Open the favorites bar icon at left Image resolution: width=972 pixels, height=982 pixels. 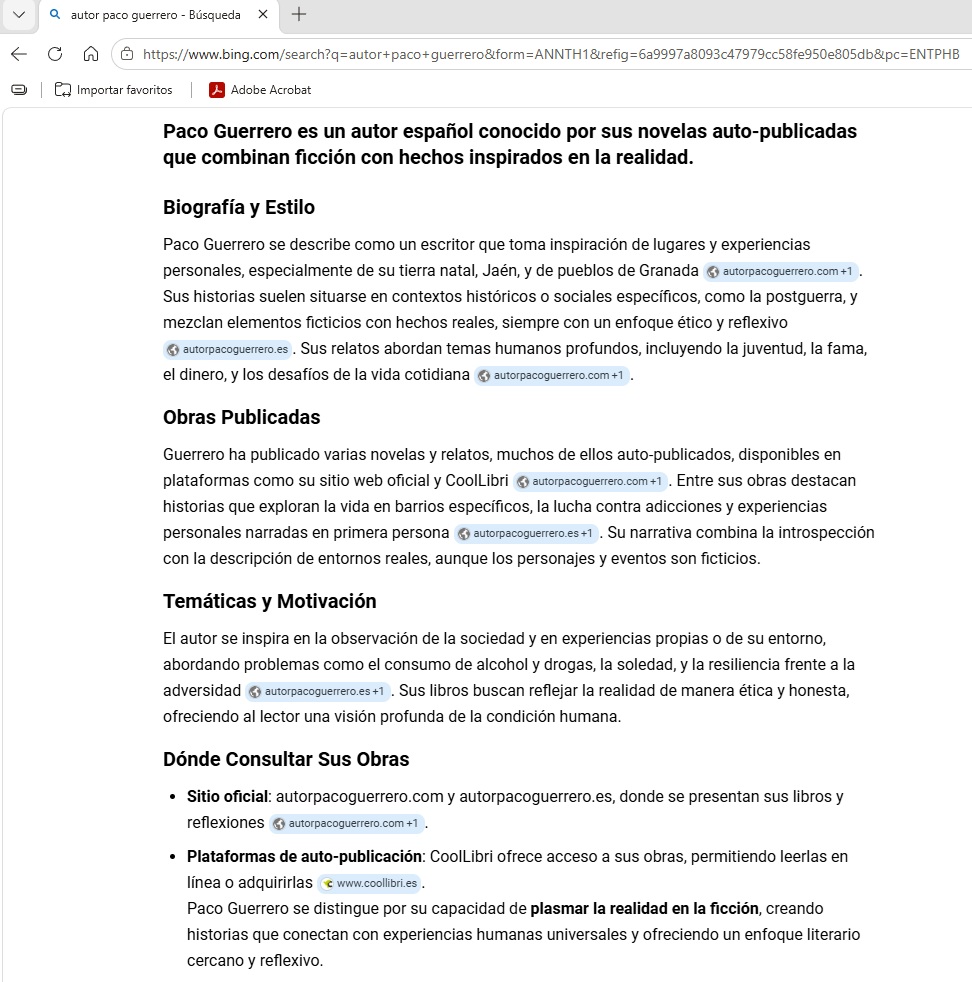click(19, 90)
